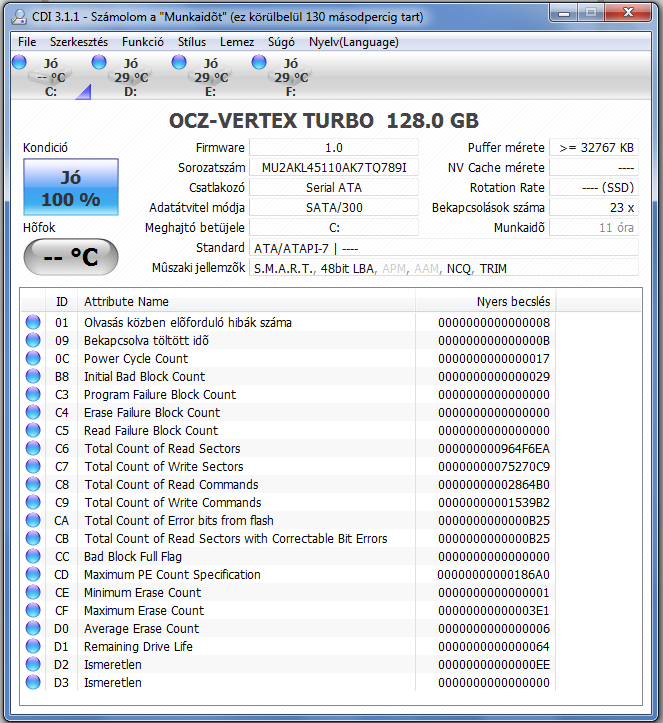
Task: Select the Bekapcsolva töltött idő row text
Action: coord(146,341)
